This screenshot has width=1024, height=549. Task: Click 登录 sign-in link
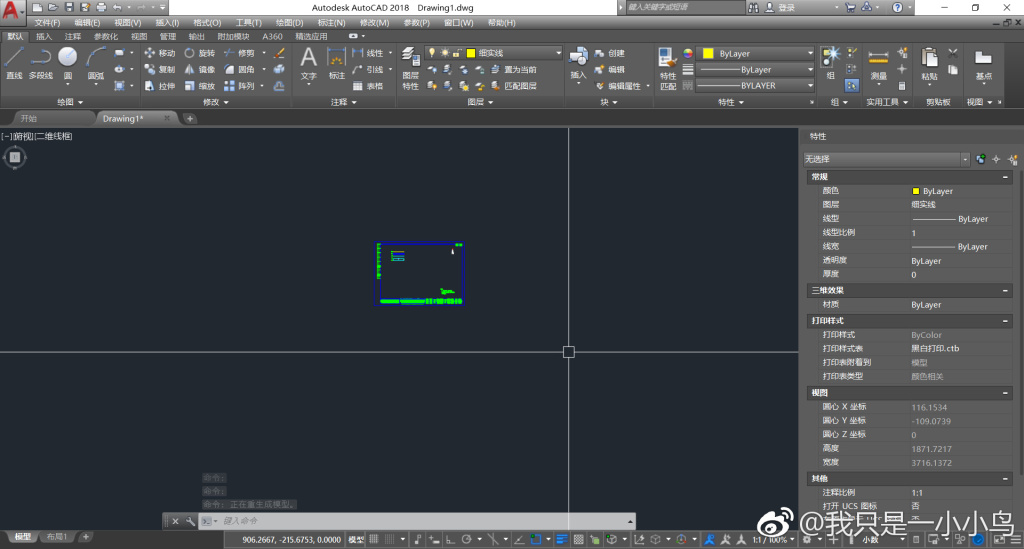point(786,7)
